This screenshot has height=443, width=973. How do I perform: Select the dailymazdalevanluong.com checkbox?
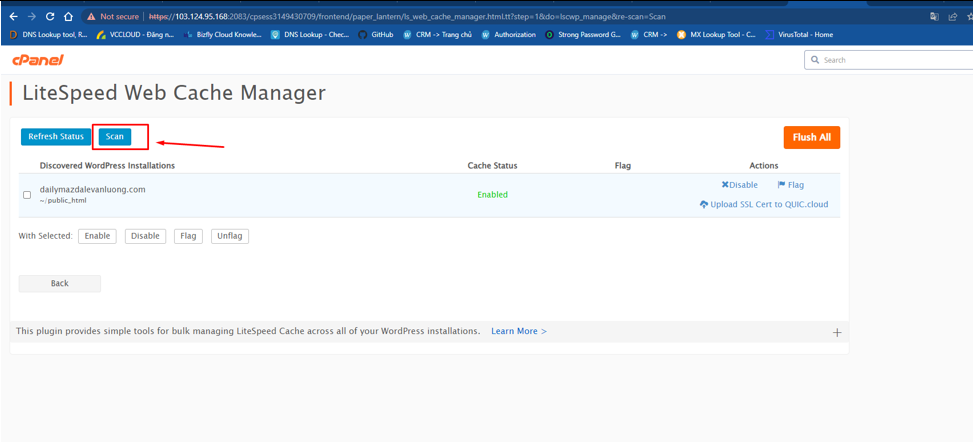[x=27, y=195]
